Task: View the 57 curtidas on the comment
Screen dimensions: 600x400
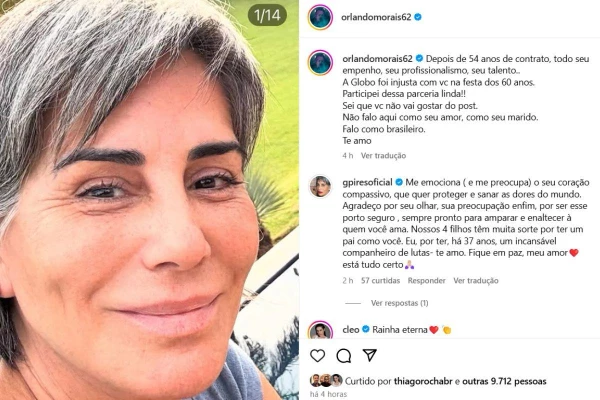Action: (x=380, y=281)
